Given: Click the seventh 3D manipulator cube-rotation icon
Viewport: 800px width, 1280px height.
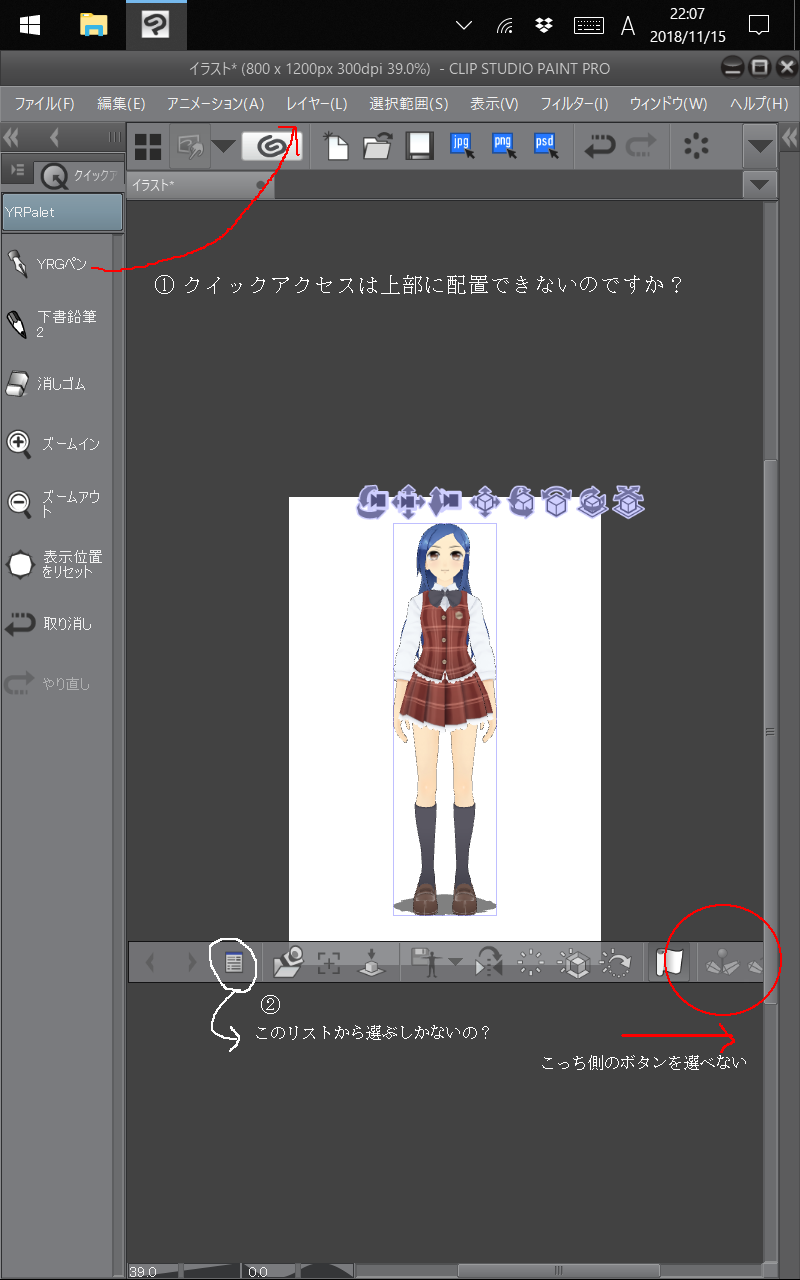Looking at the screenshot, I should tap(592, 501).
